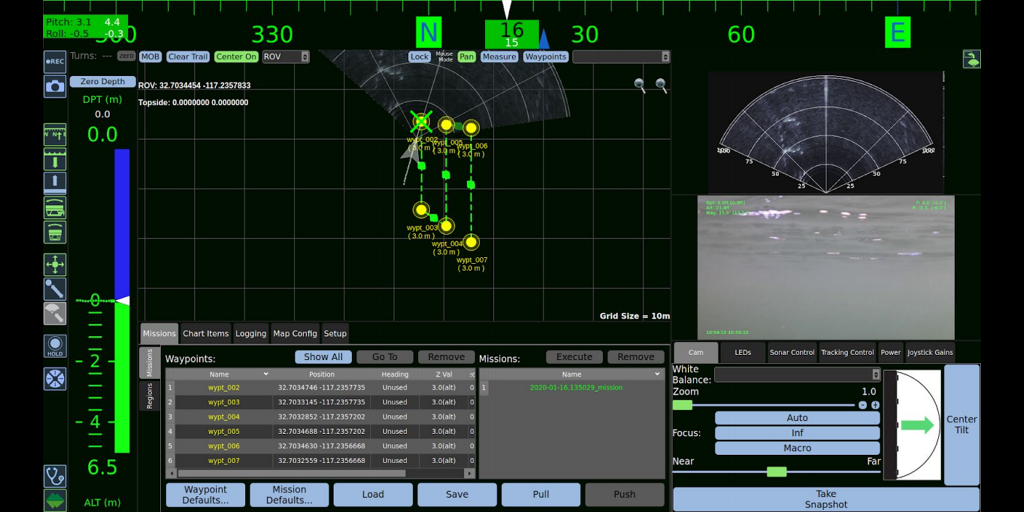Click the zoom plus icon in Cam panel
This screenshot has height=512, width=1024.
click(x=875, y=405)
